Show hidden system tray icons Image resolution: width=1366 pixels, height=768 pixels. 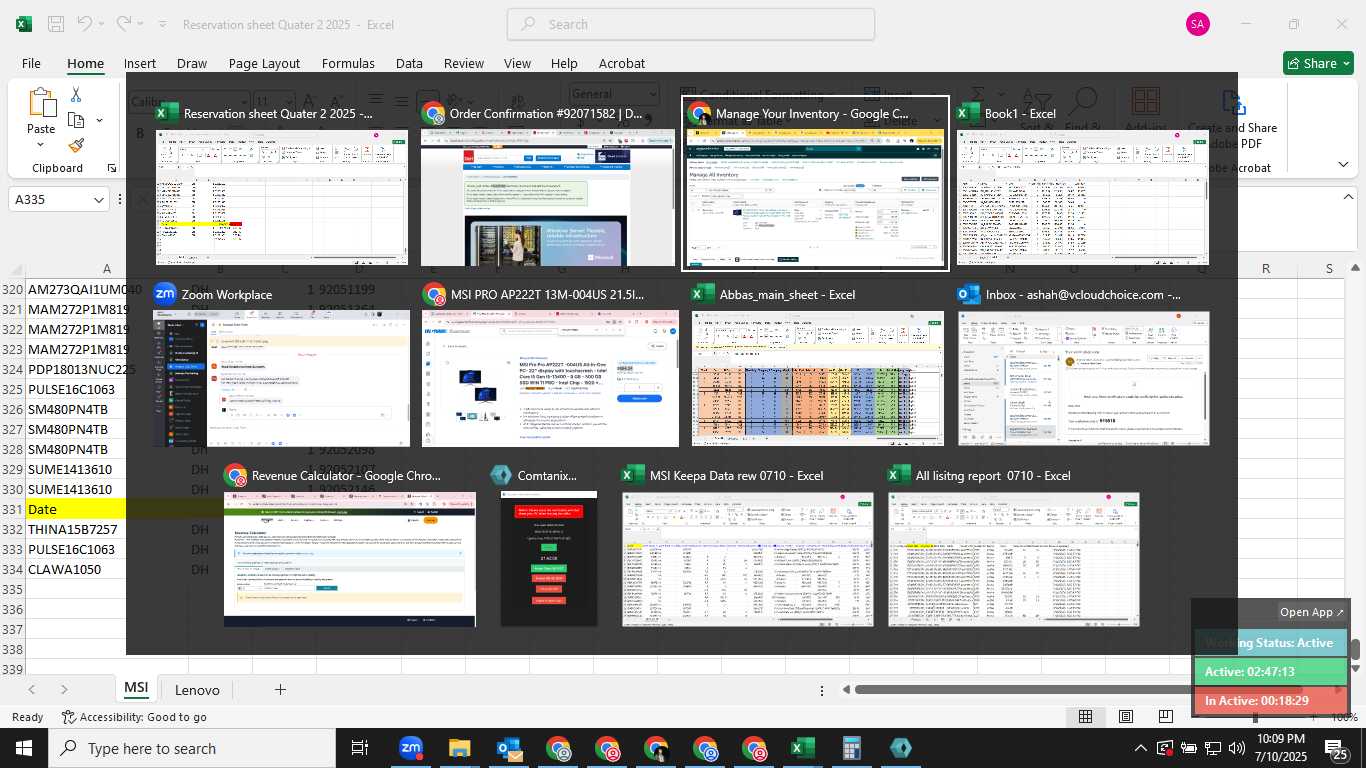(x=1140, y=748)
